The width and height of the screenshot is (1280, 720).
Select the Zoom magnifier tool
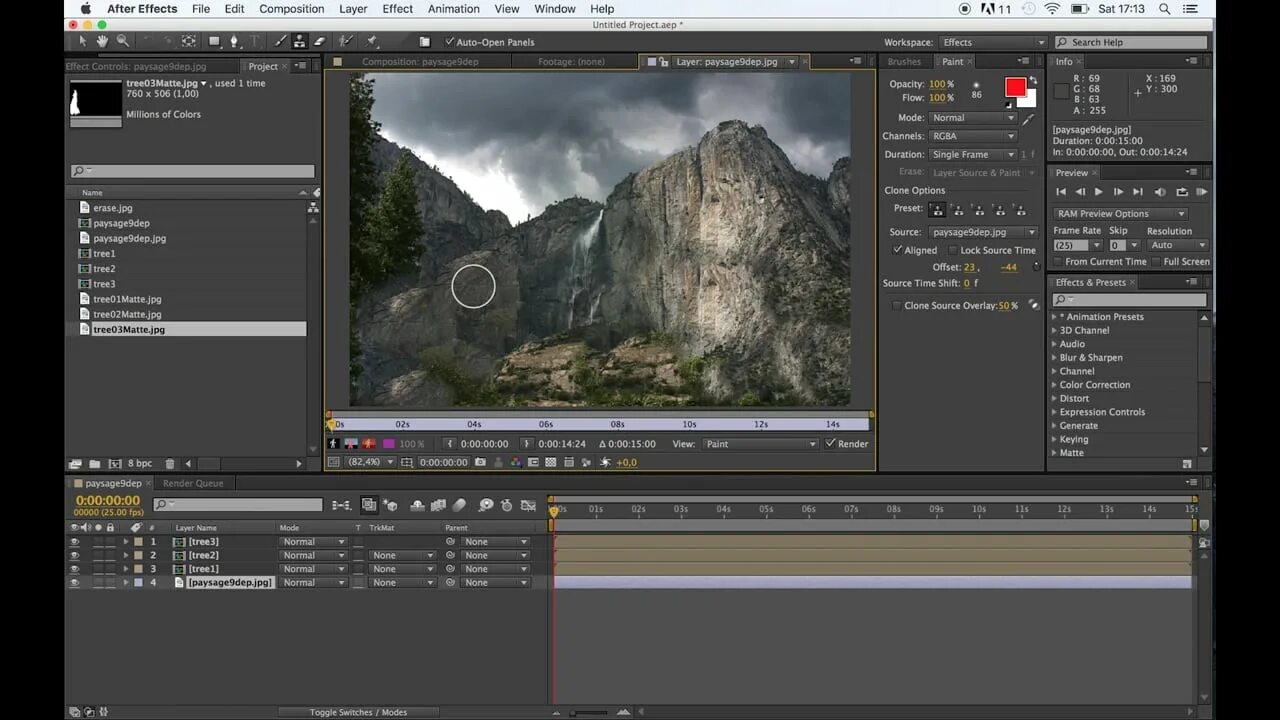122,41
